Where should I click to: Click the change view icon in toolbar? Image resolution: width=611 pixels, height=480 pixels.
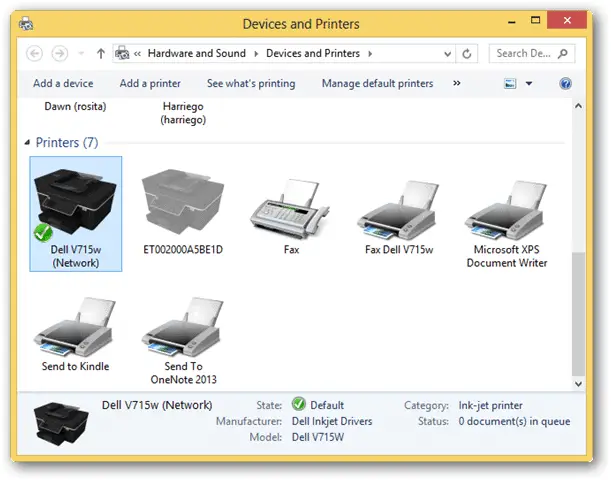coord(510,83)
